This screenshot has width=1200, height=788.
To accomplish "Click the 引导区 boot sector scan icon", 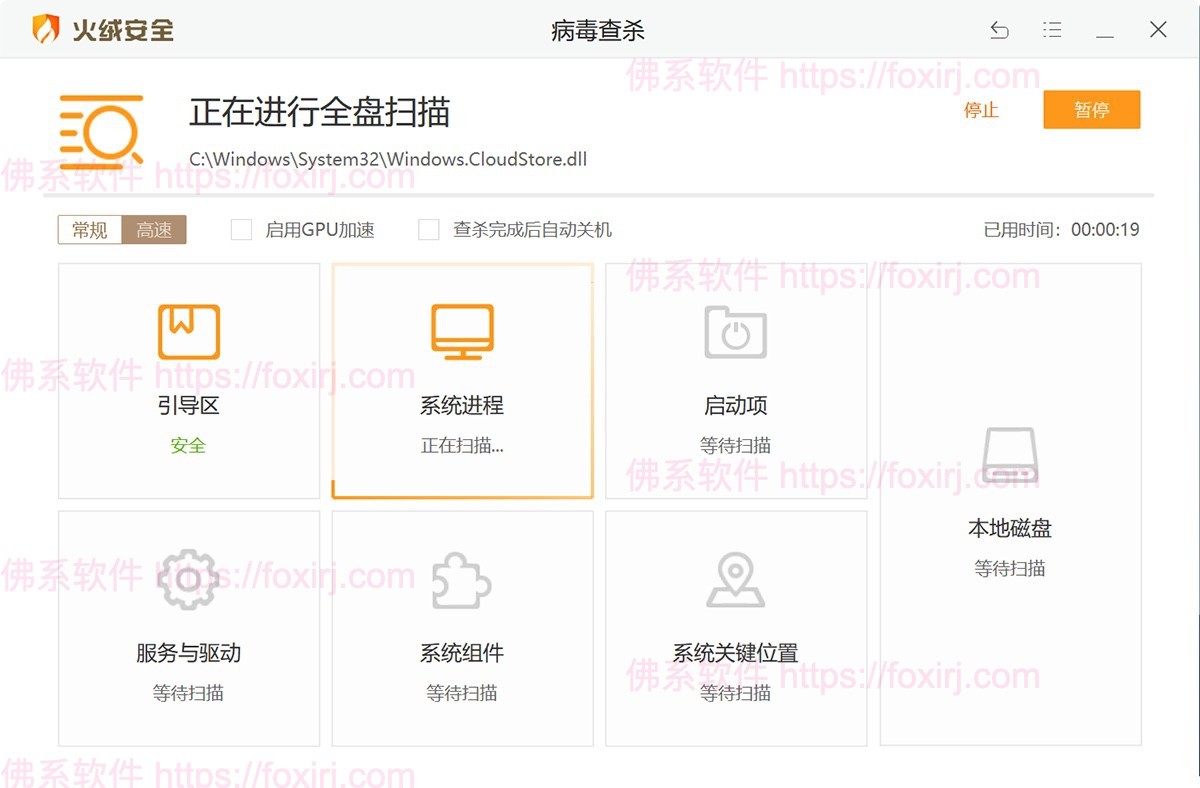I will click(x=188, y=330).
